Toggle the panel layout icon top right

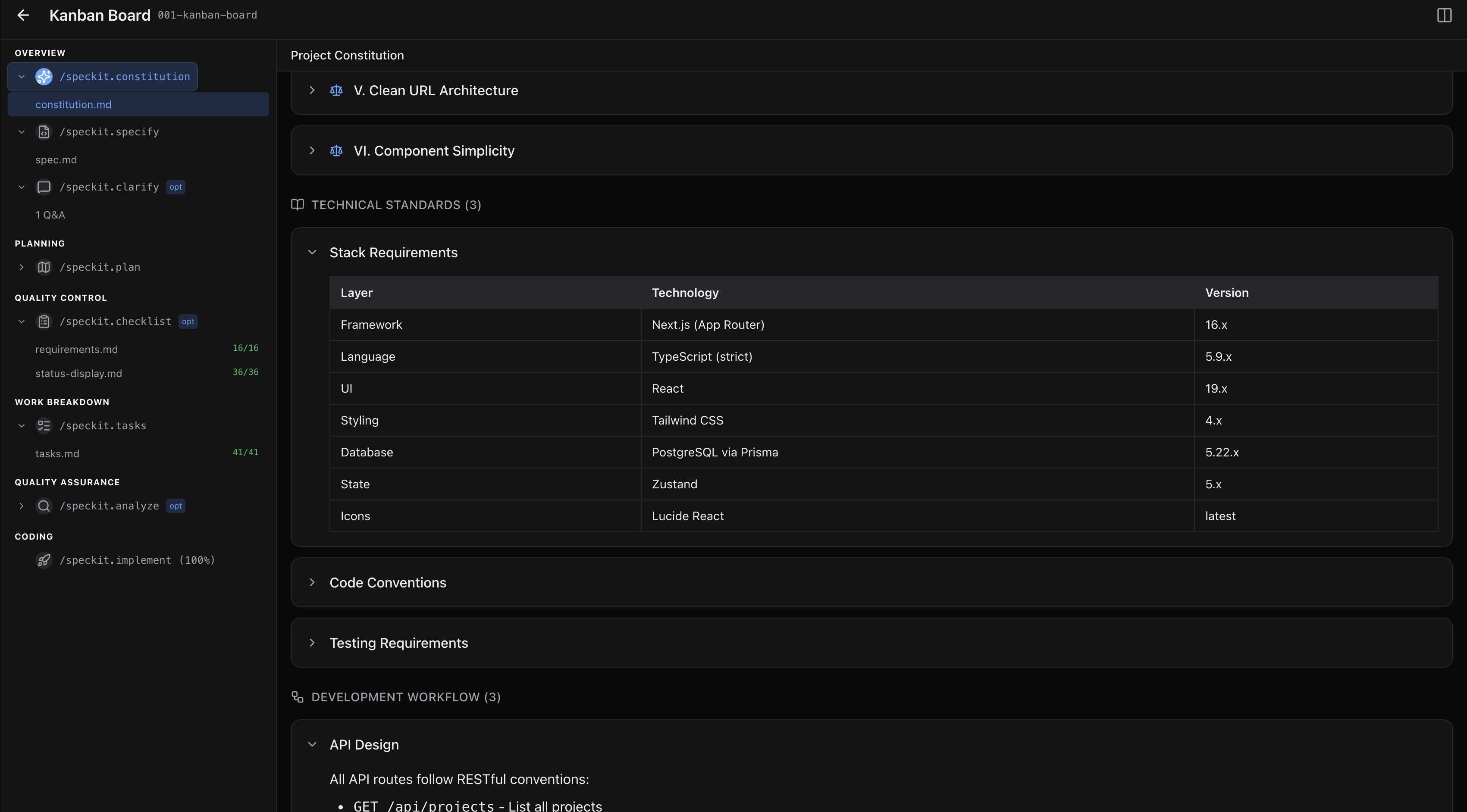[x=1445, y=16]
